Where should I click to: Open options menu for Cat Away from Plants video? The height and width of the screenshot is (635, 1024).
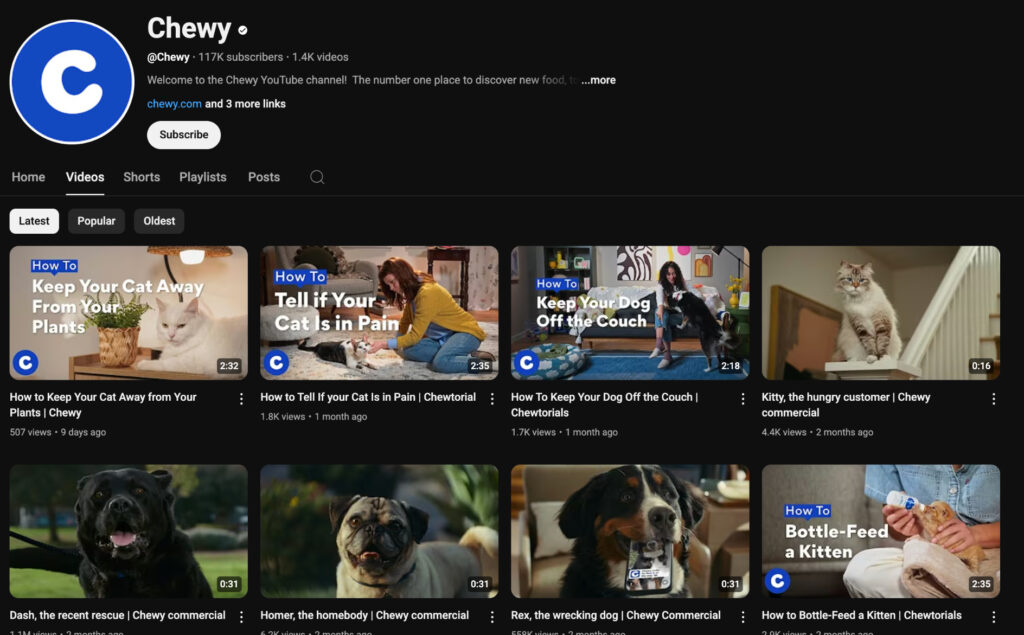pos(241,399)
